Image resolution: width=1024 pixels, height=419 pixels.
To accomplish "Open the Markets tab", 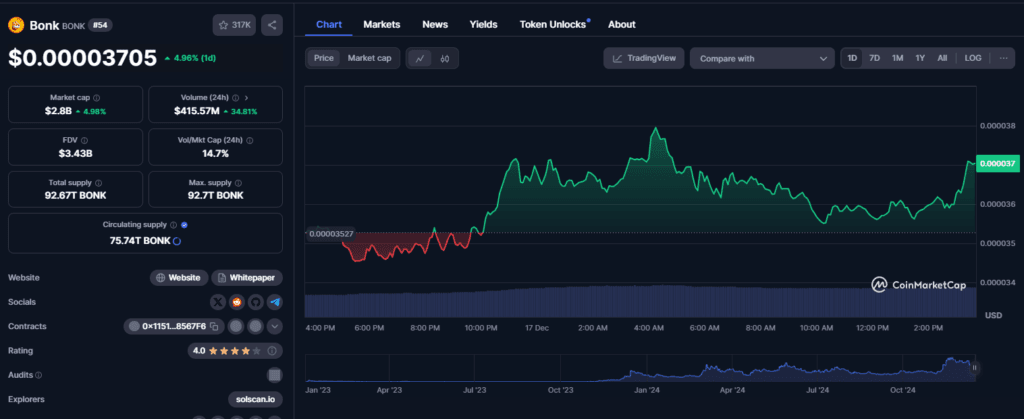I will [382, 24].
